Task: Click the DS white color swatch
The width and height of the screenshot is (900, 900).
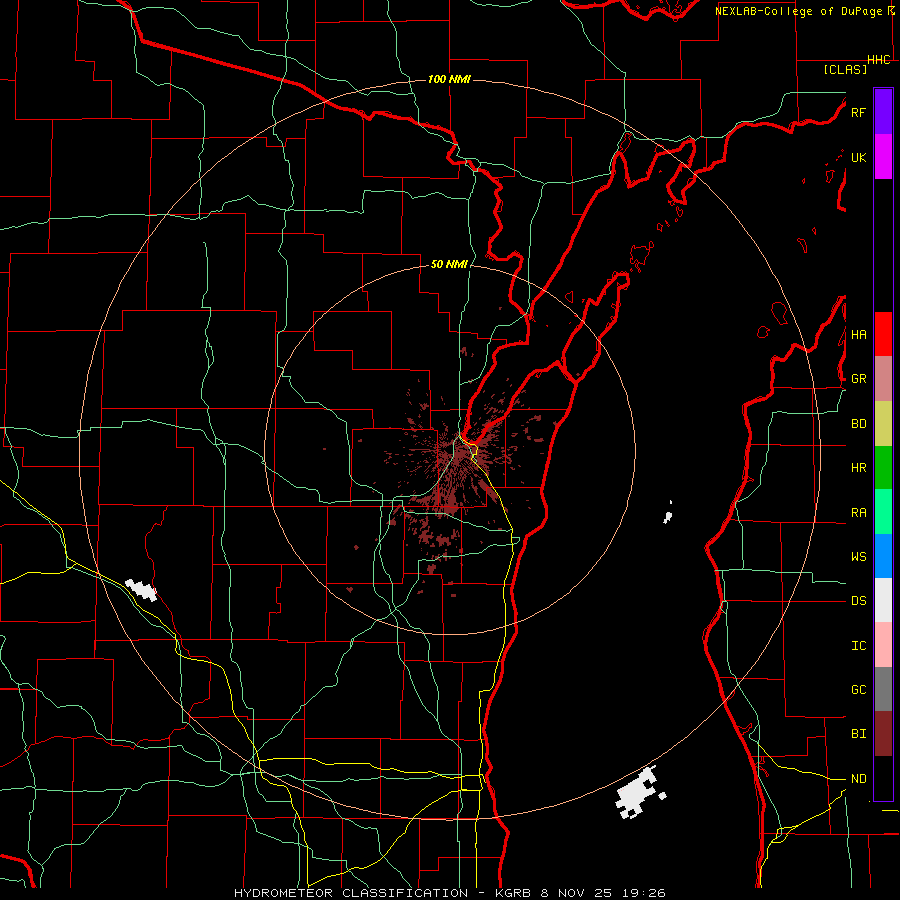Action: tap(883, 600)
